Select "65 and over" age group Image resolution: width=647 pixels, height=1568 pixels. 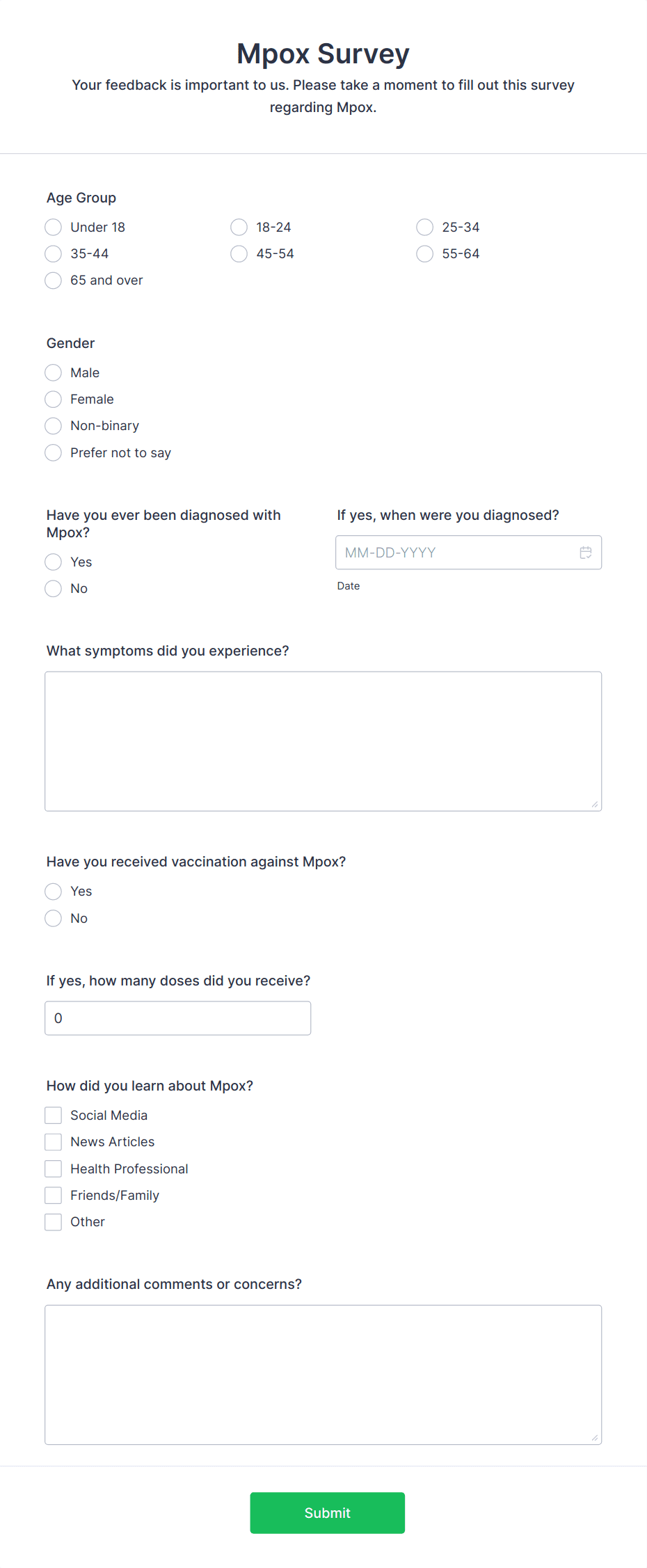(53, 280)
